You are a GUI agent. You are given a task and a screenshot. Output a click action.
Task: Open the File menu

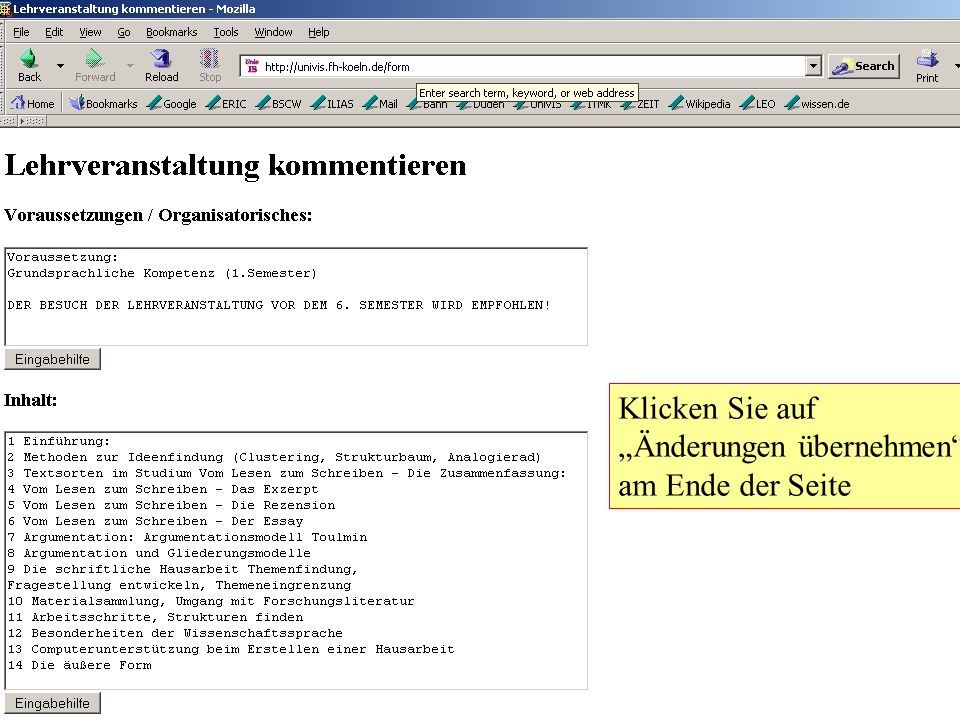click(x=21, y=32)
